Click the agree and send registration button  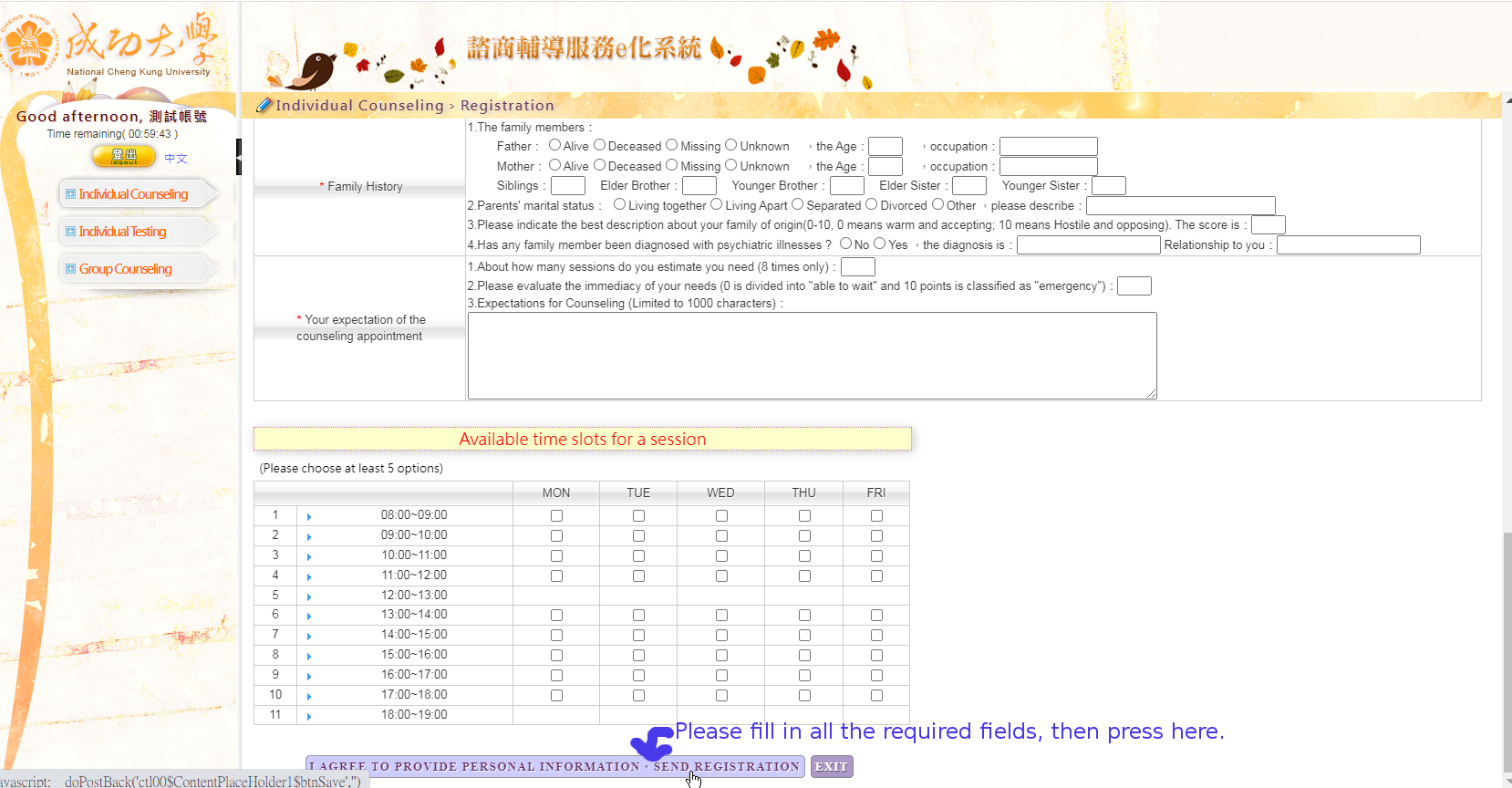(x=554, y=766)
